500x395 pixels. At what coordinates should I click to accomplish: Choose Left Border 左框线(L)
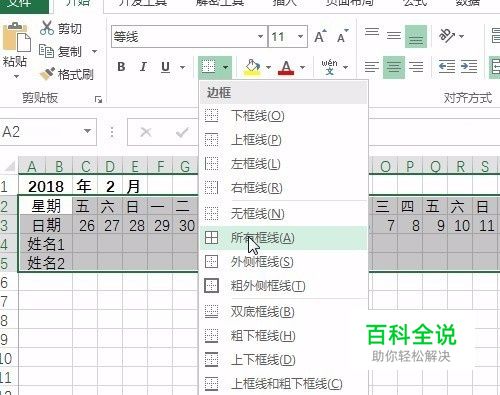point(283,164)
